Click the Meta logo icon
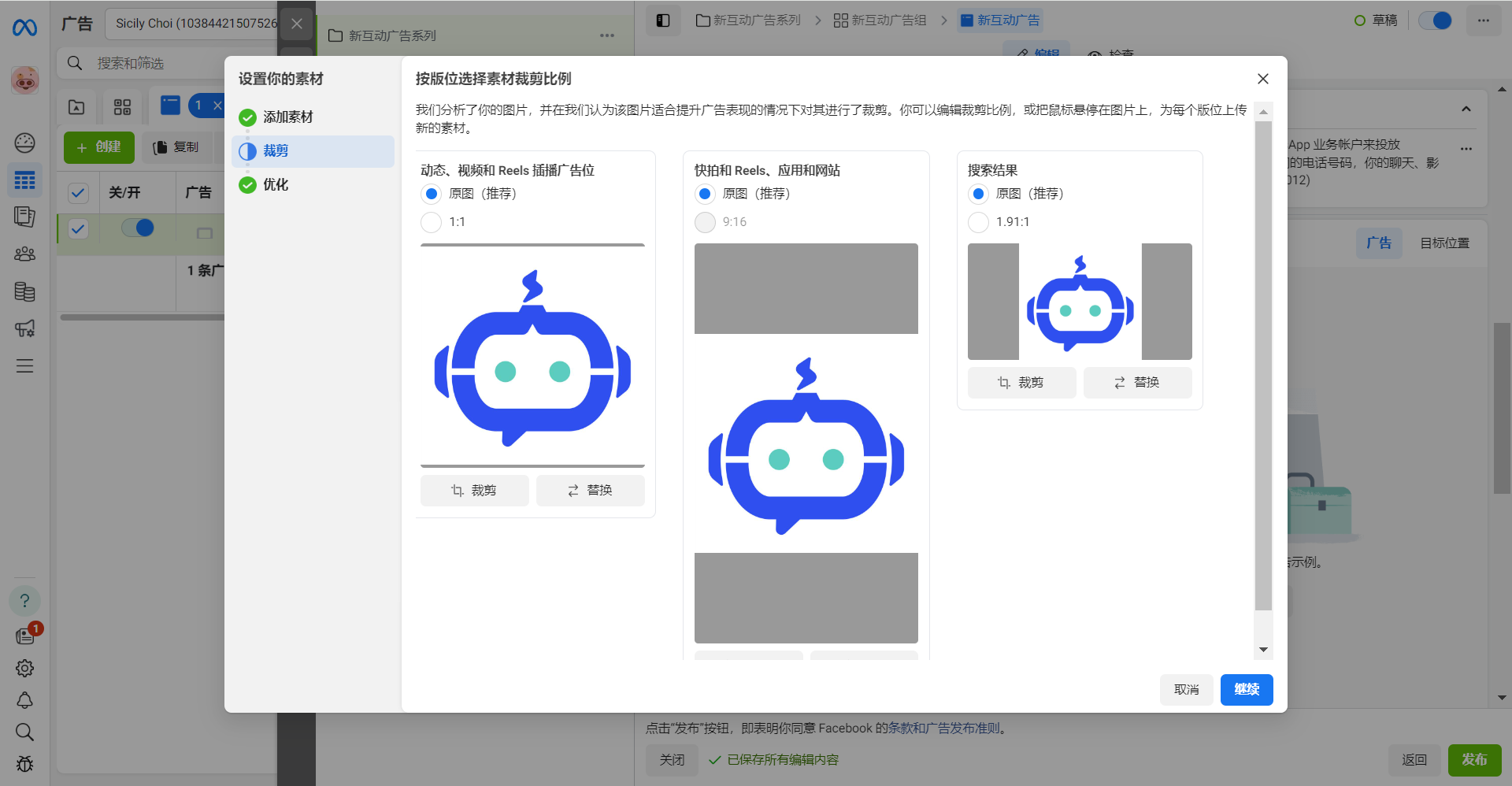The image size is (1512, 786). click(x=24, y=28)
